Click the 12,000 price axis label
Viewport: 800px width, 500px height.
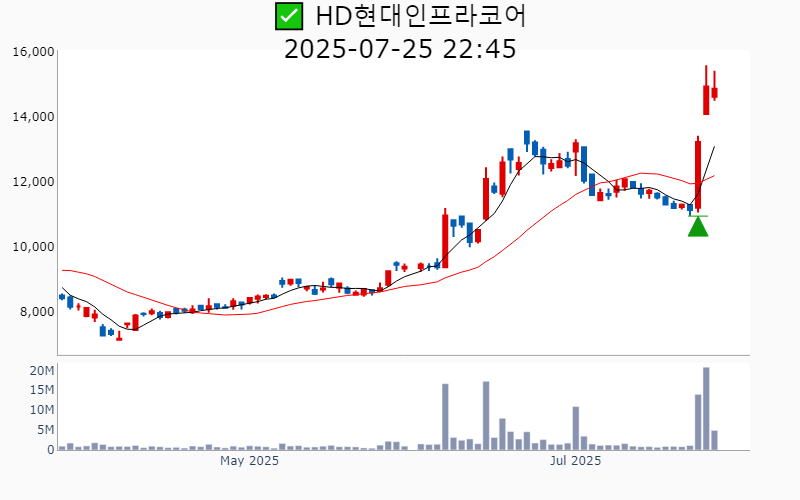33,182
